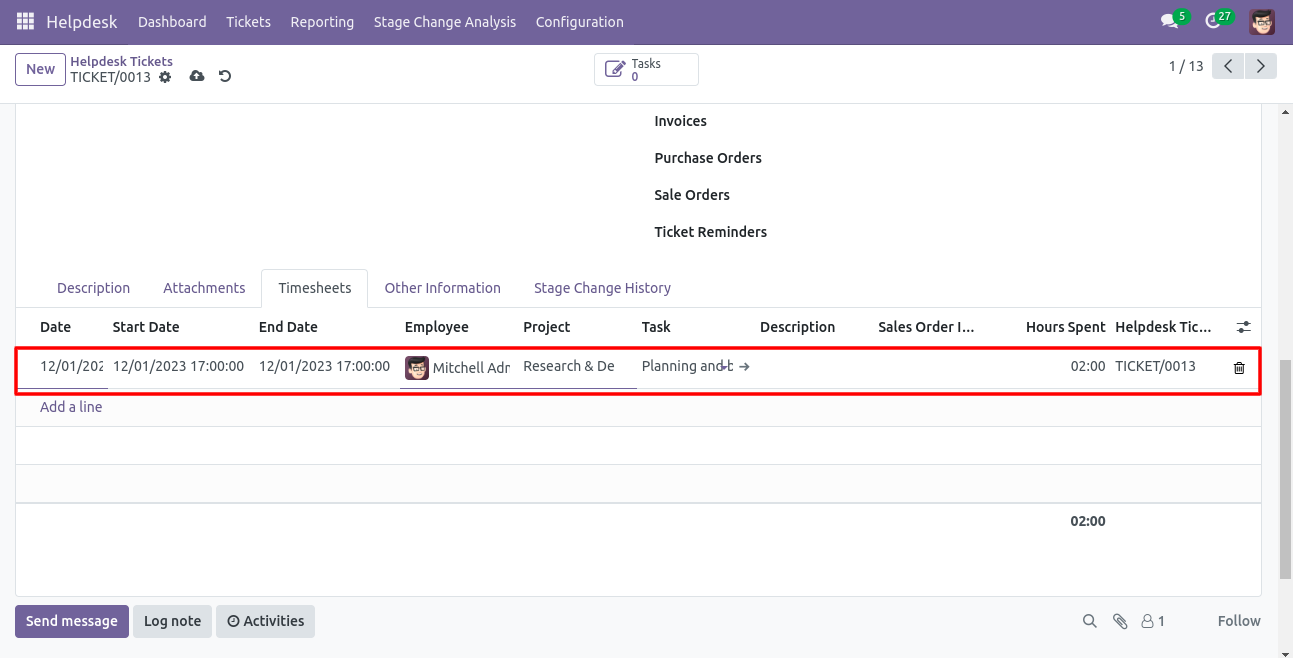Click Helpdesk Tickets breadcrumb link
This screenshot has height=658, width=1293.
[x=121, y=61]
